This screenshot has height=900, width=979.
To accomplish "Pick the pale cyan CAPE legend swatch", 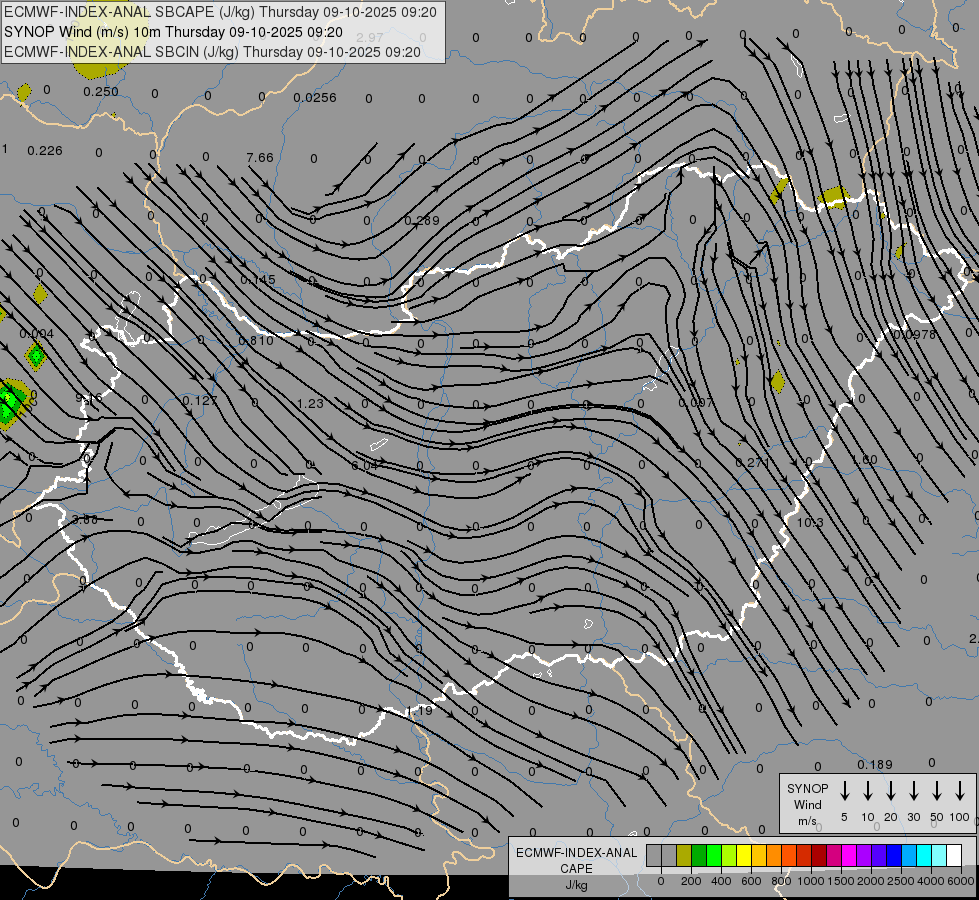I will pyautogui.click(x=939, y=855).
